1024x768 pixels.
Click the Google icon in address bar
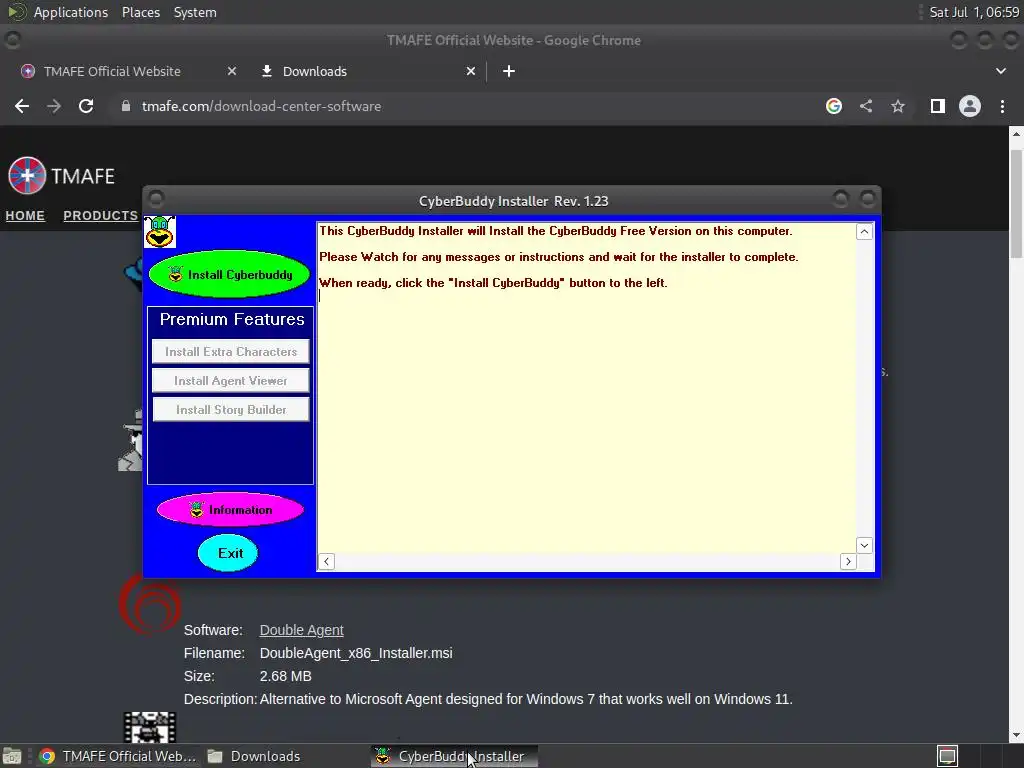click(x=834, y=106)
